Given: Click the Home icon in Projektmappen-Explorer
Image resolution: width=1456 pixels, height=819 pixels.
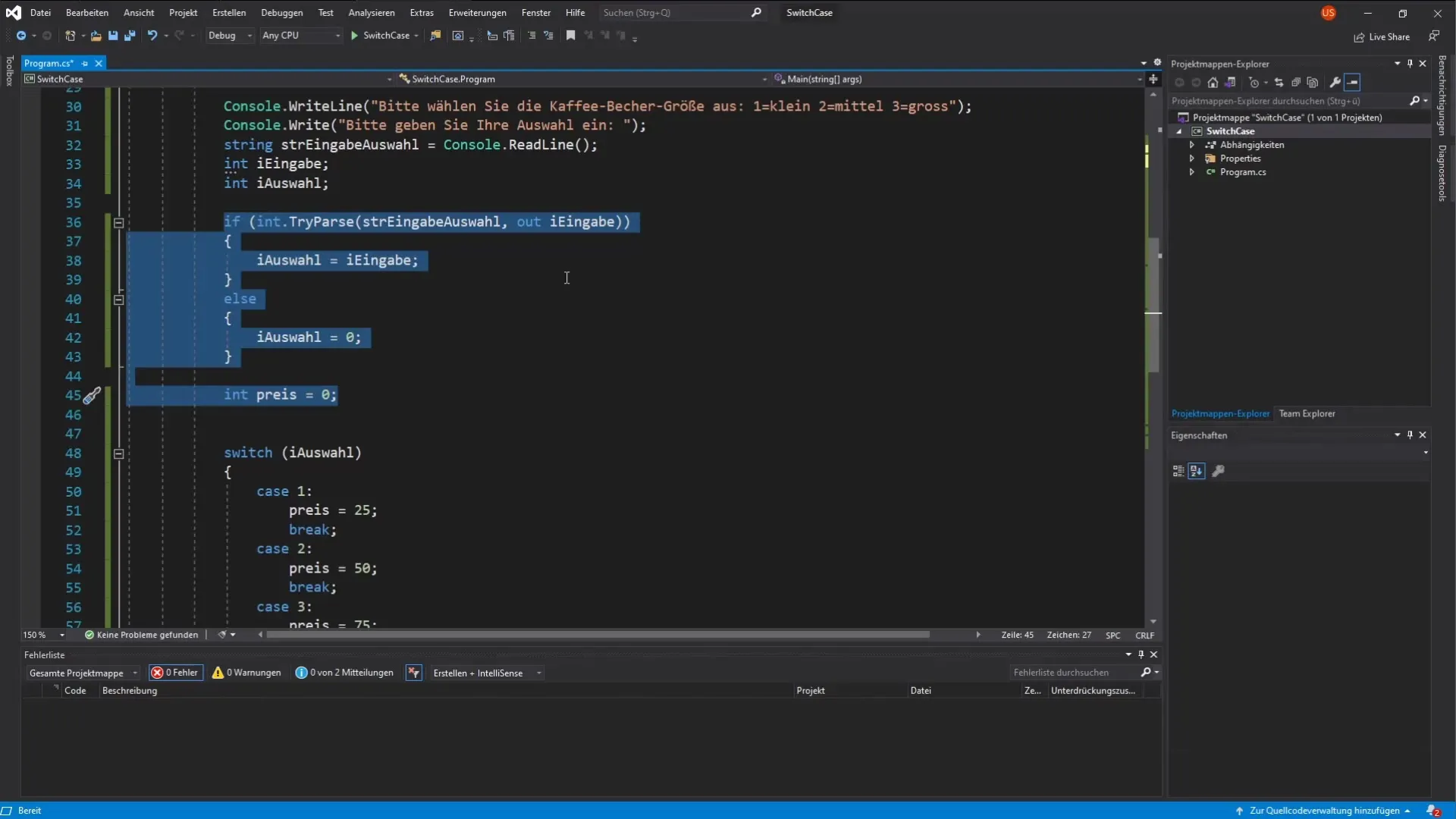Looking at the screenshot, I should tap(1213, 83).
